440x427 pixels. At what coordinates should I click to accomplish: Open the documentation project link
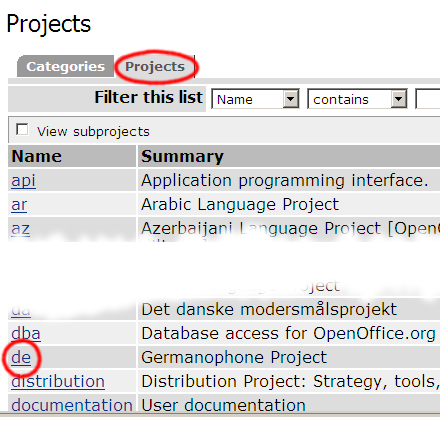(x=72, y=405)
